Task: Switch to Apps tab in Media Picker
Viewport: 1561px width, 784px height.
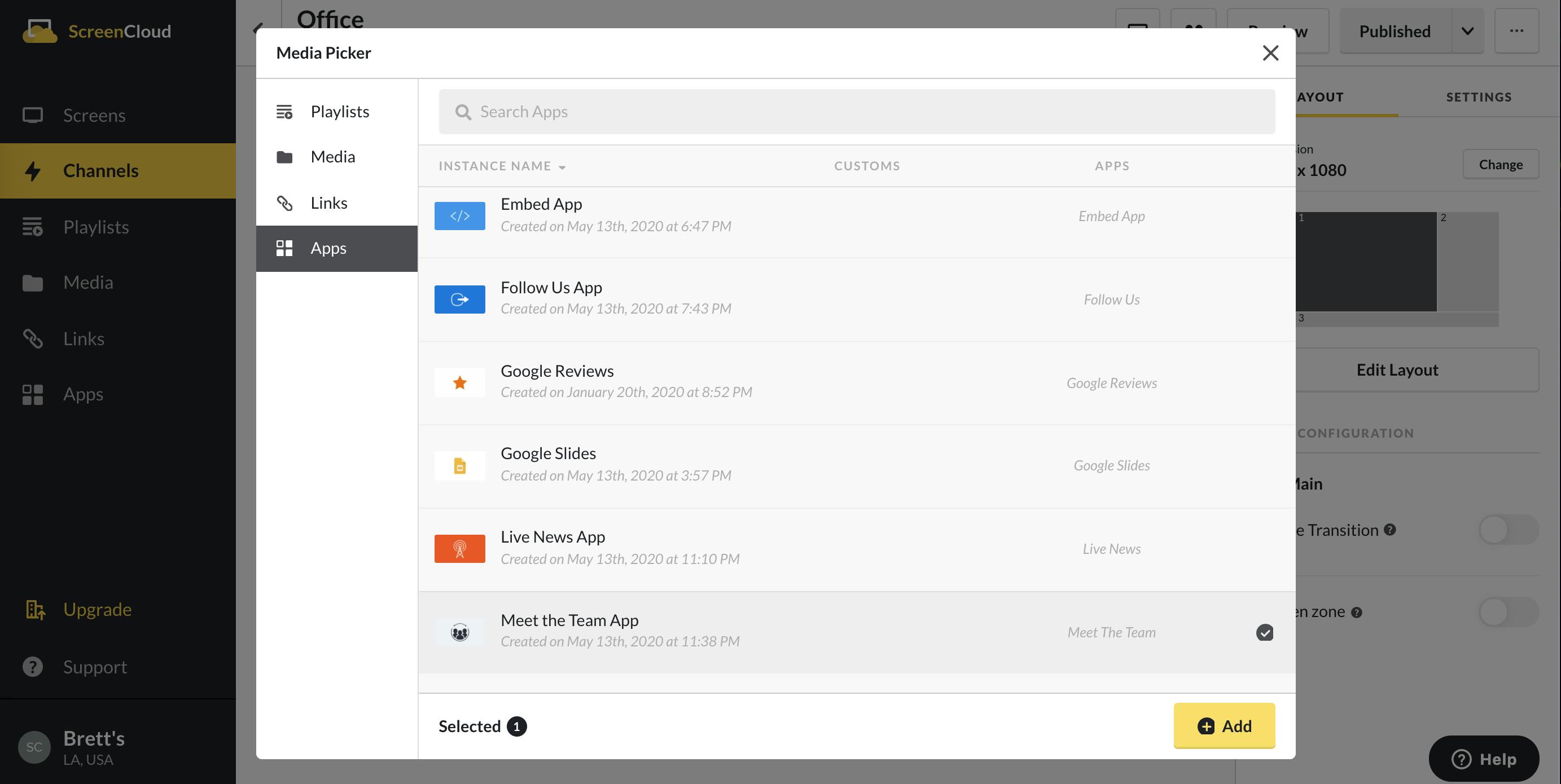Action: click(337, 248)
